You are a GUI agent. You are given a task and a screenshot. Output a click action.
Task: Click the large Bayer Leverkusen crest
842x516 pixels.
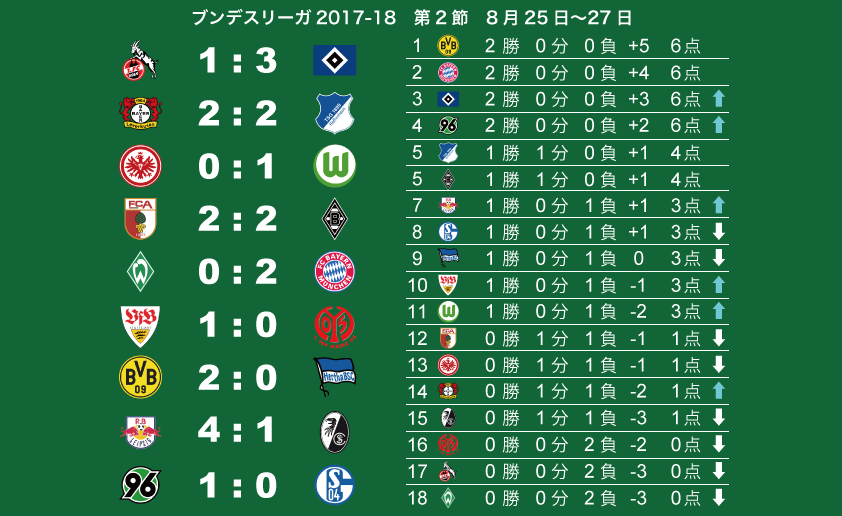point(140,113)
